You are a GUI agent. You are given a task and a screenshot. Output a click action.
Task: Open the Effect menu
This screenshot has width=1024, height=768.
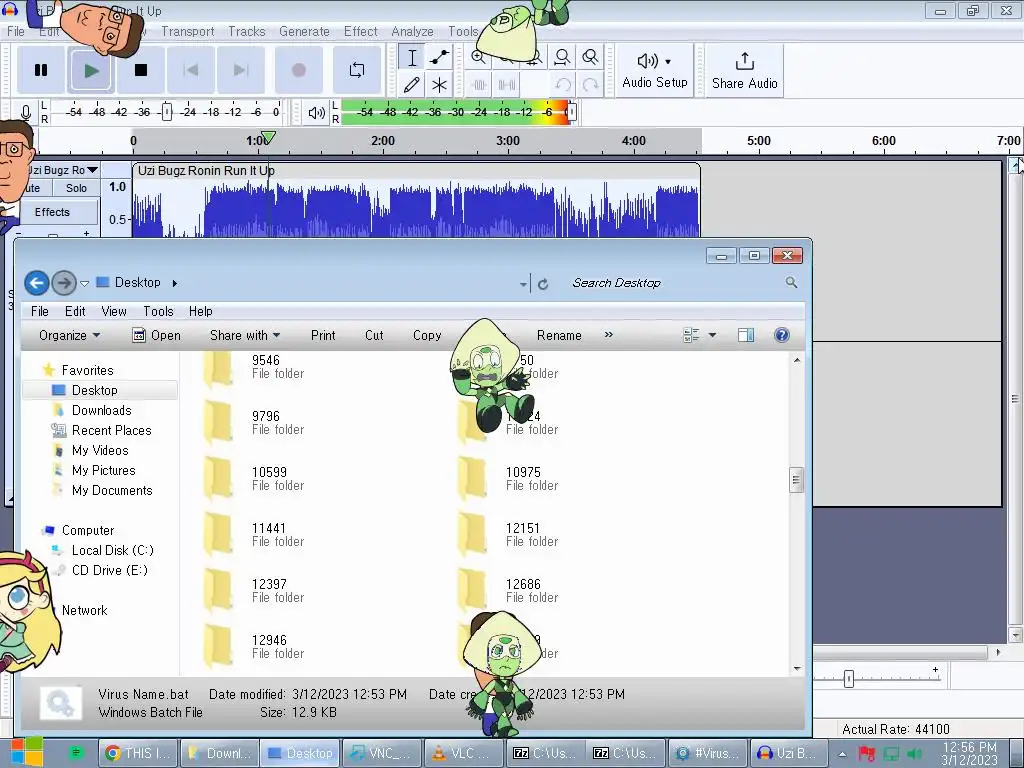pyautogui.click(x=360, y=31)
